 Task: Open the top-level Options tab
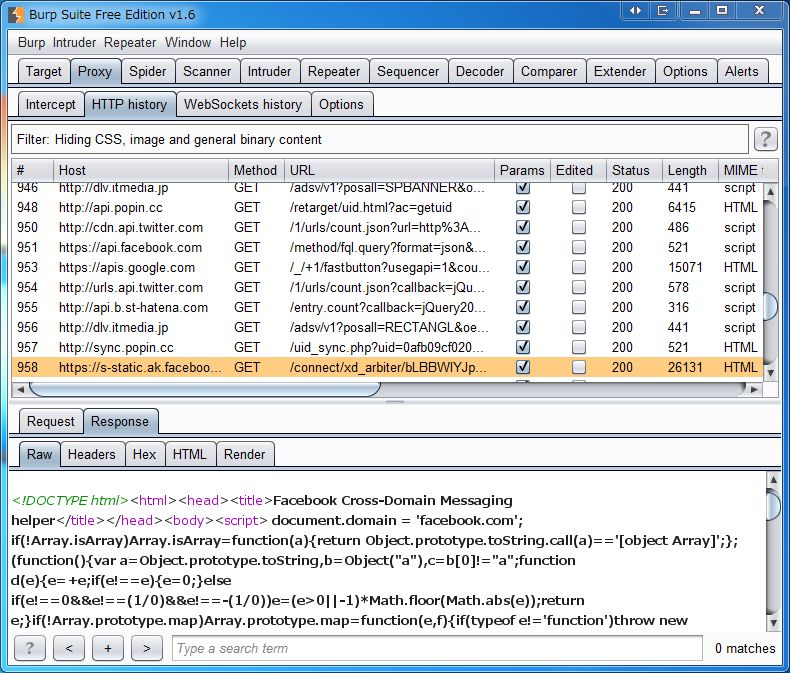685,71
